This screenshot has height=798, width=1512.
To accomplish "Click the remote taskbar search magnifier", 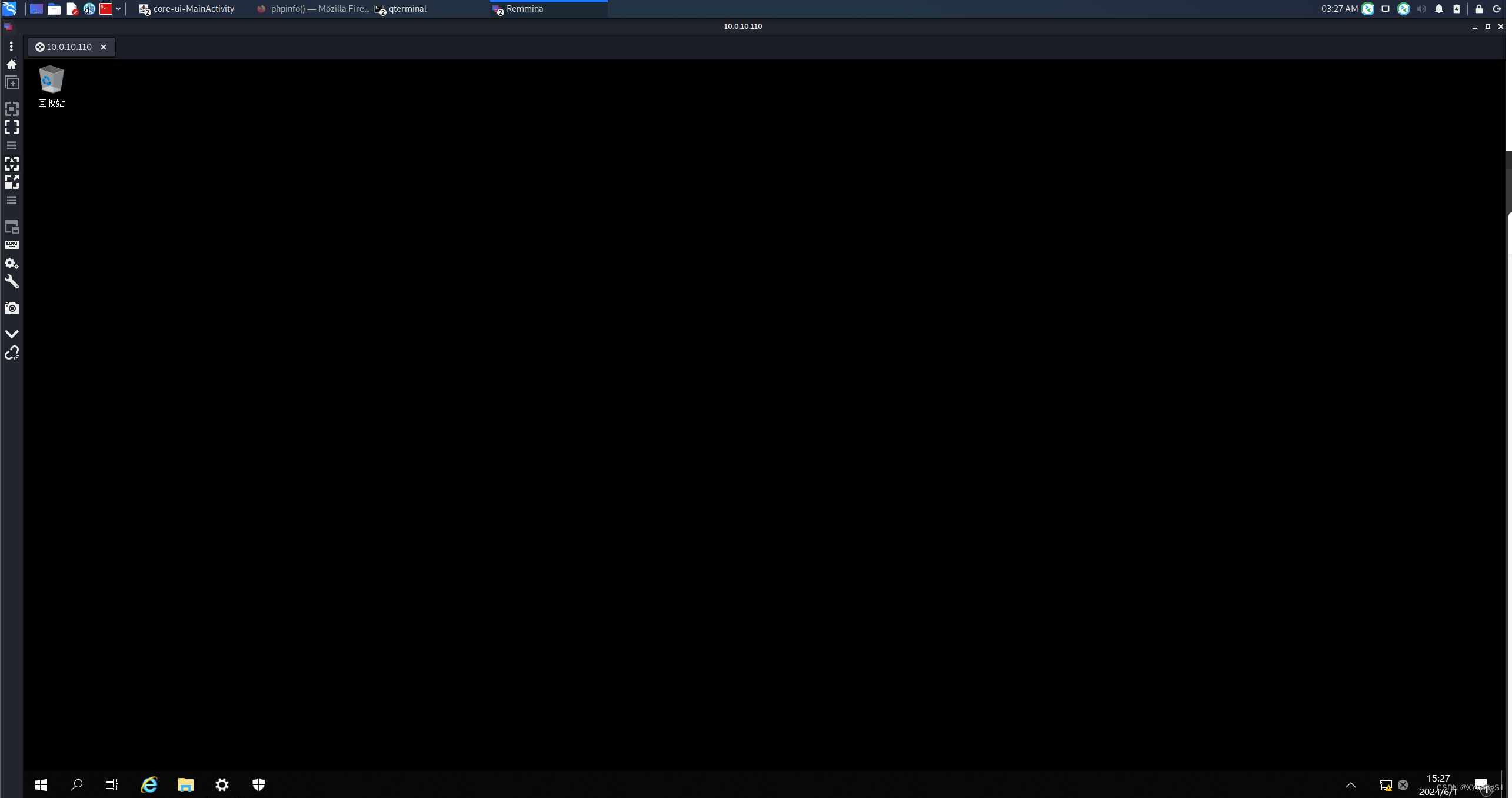I will point(76,784).
